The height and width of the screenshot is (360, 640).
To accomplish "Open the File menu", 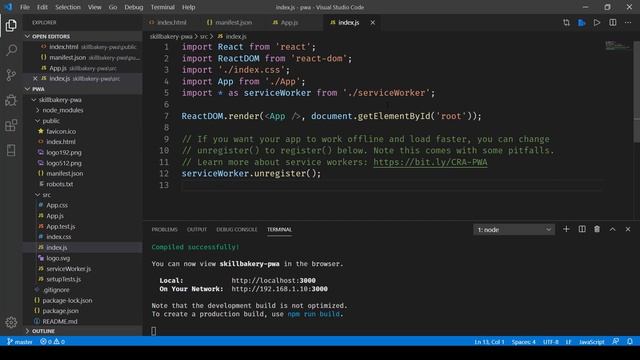I will tap(25, 7).
